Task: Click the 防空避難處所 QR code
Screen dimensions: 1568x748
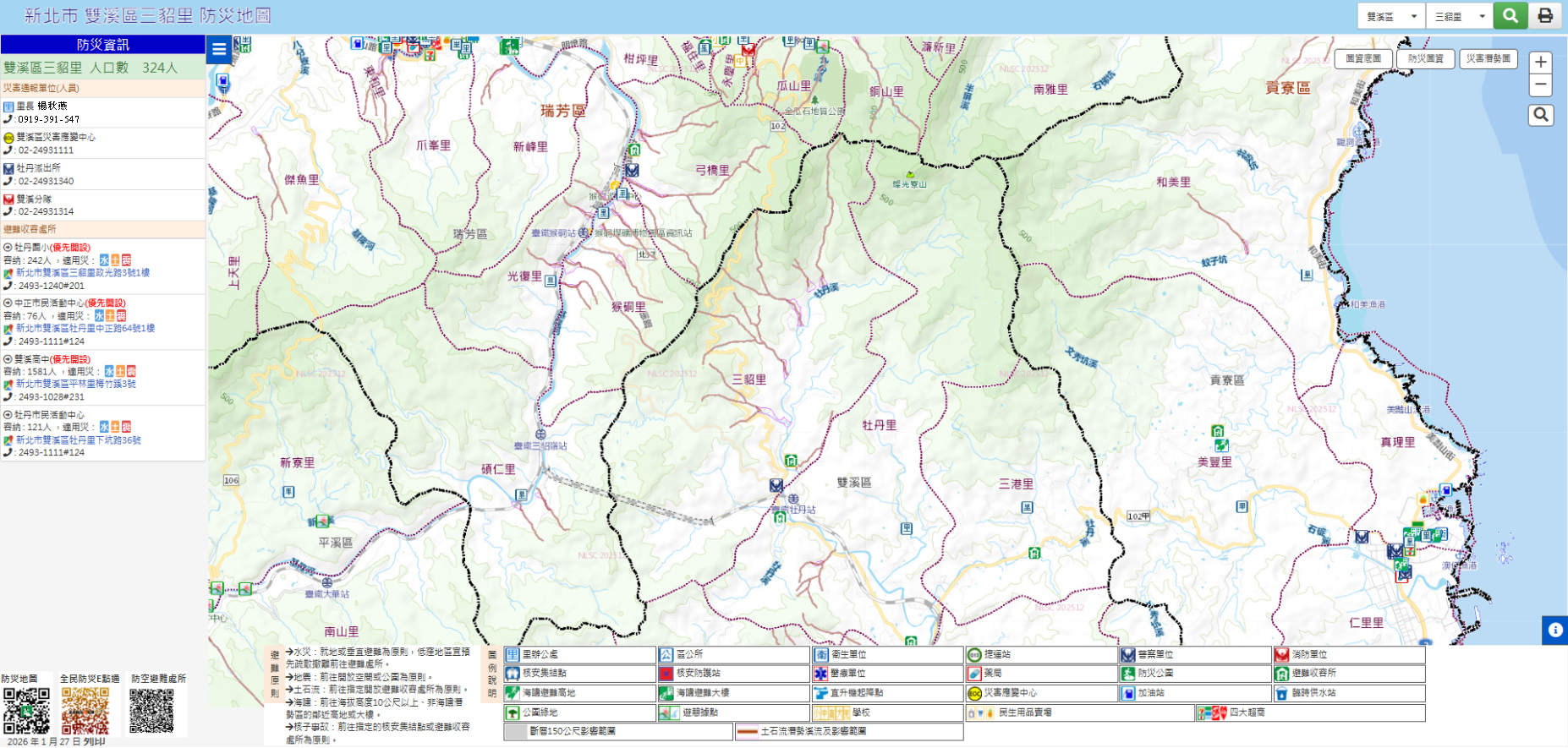Action: 152,712
